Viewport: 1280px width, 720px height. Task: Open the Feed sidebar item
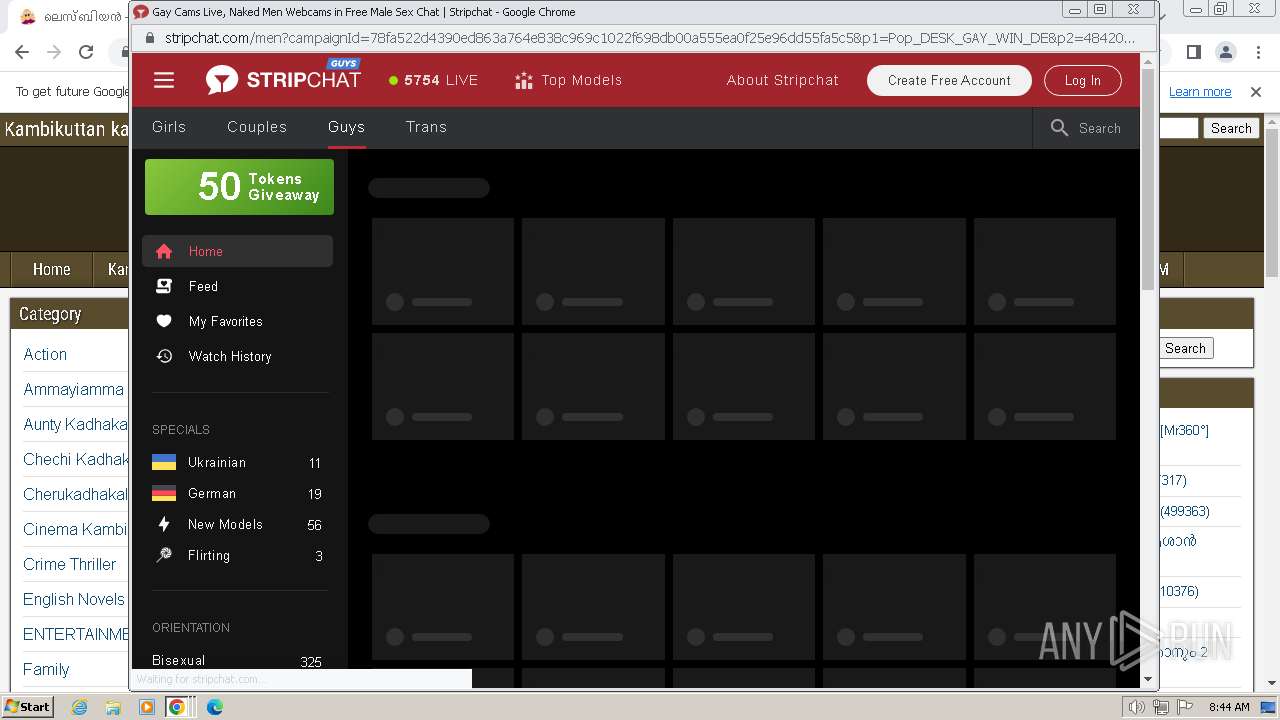237,286
